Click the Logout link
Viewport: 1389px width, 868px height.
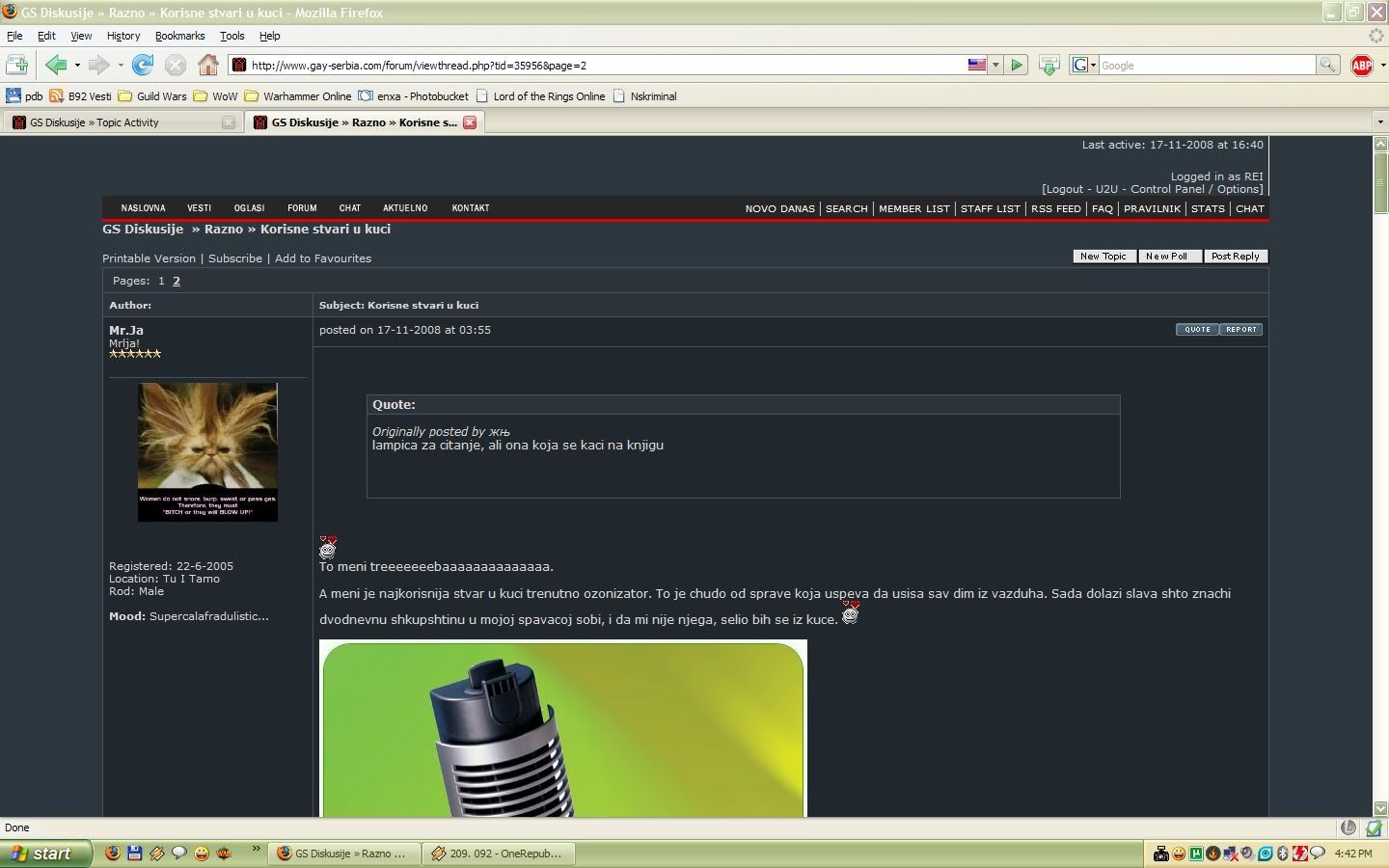click(1066, 189)
